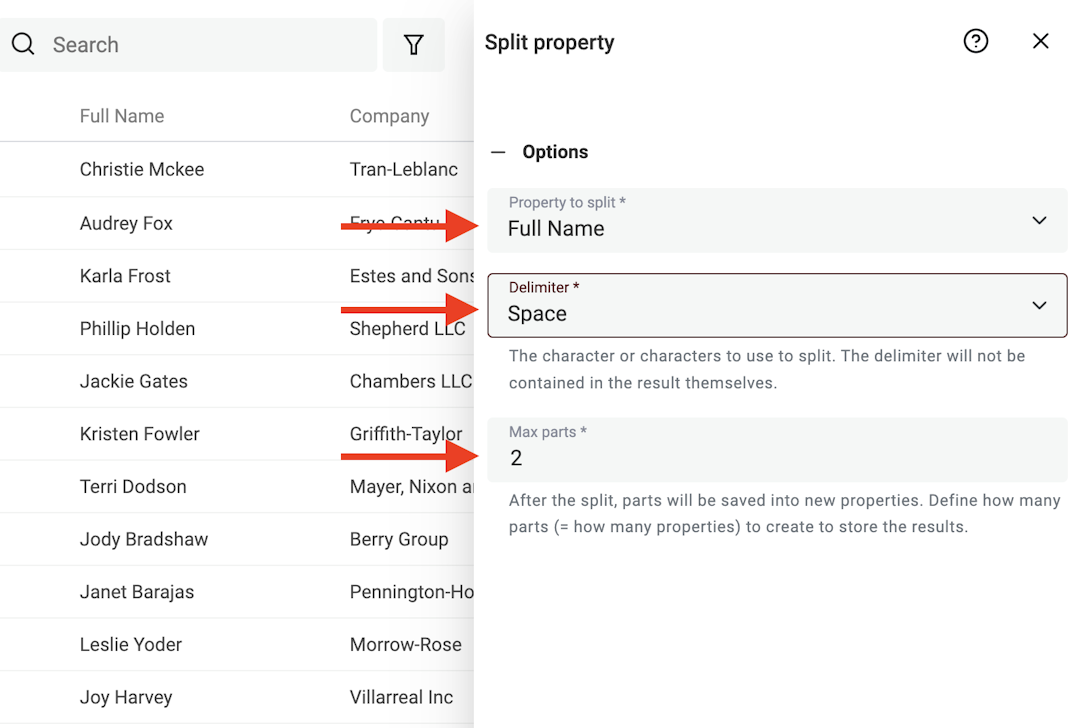Select the Full Name column header
The image size is (1080, 728).
point(121,116)
